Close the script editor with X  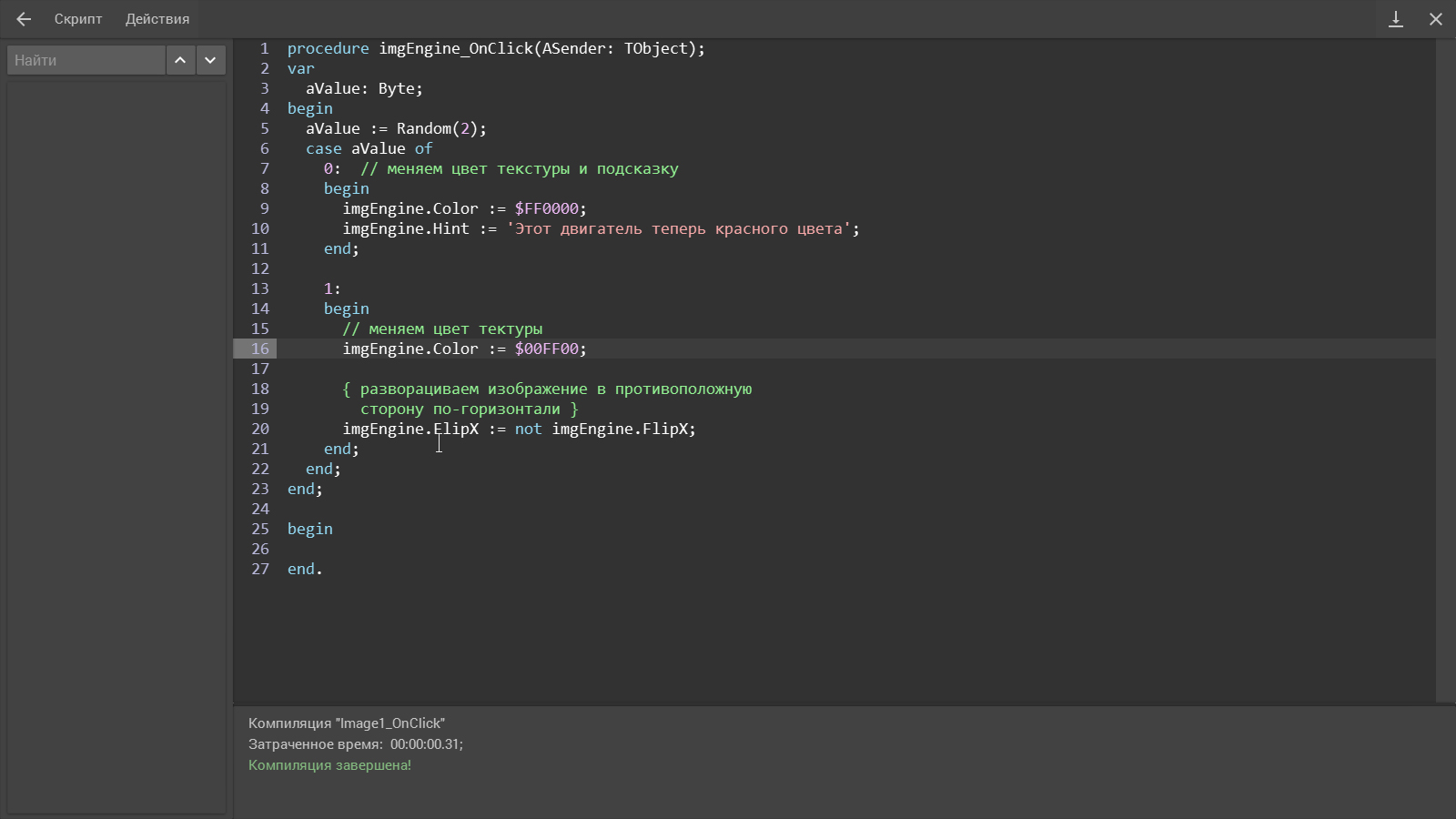click(x=1436, y=19)
